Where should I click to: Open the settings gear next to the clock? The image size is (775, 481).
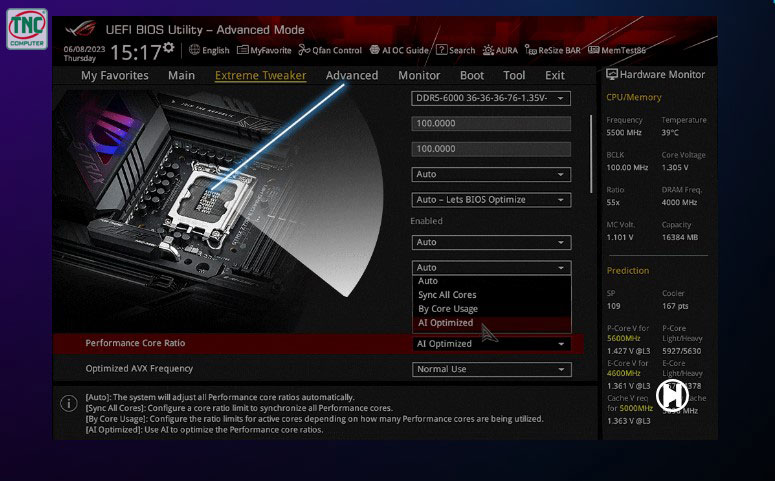point(169,47)
